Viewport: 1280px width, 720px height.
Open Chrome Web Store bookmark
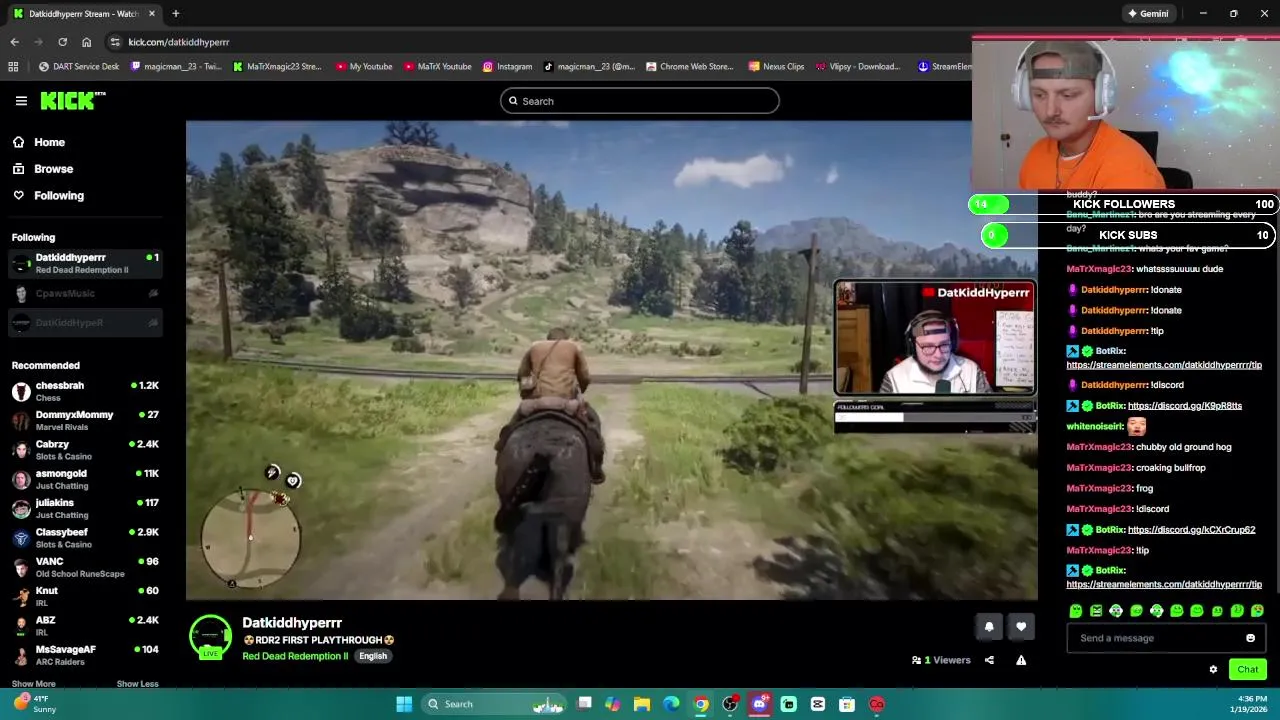click(690, 67)
